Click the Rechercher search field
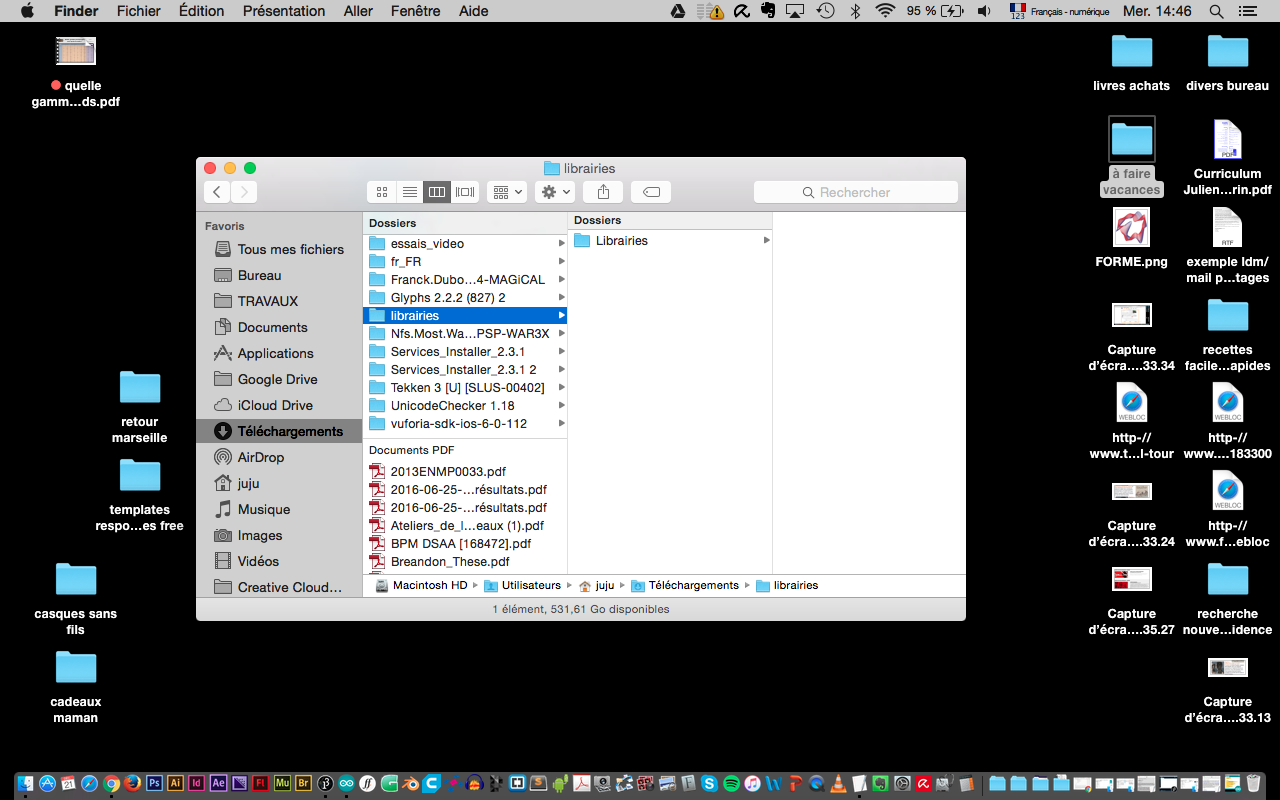 pos(855,192)
